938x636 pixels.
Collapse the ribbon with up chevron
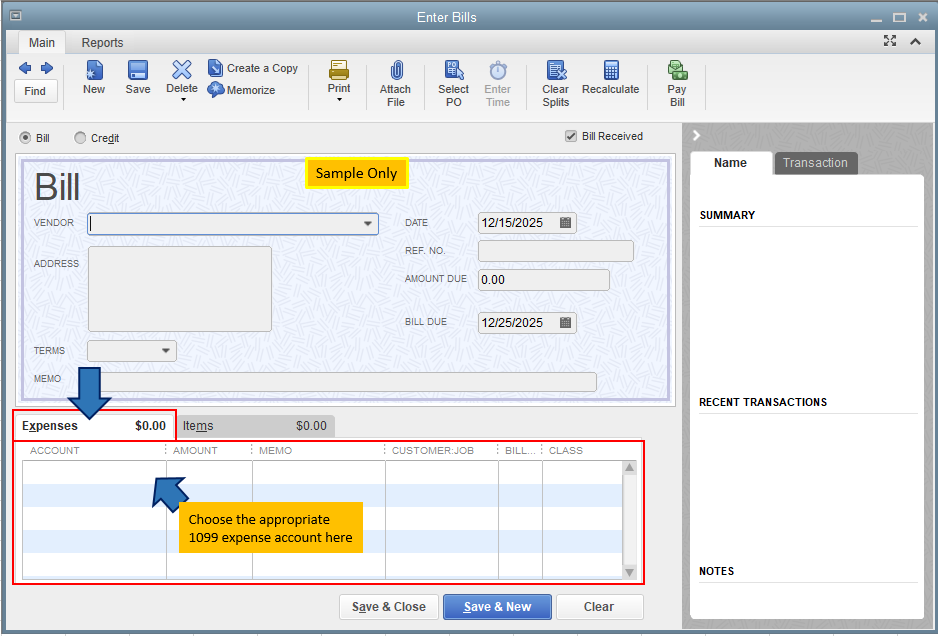tap(915, 41)
